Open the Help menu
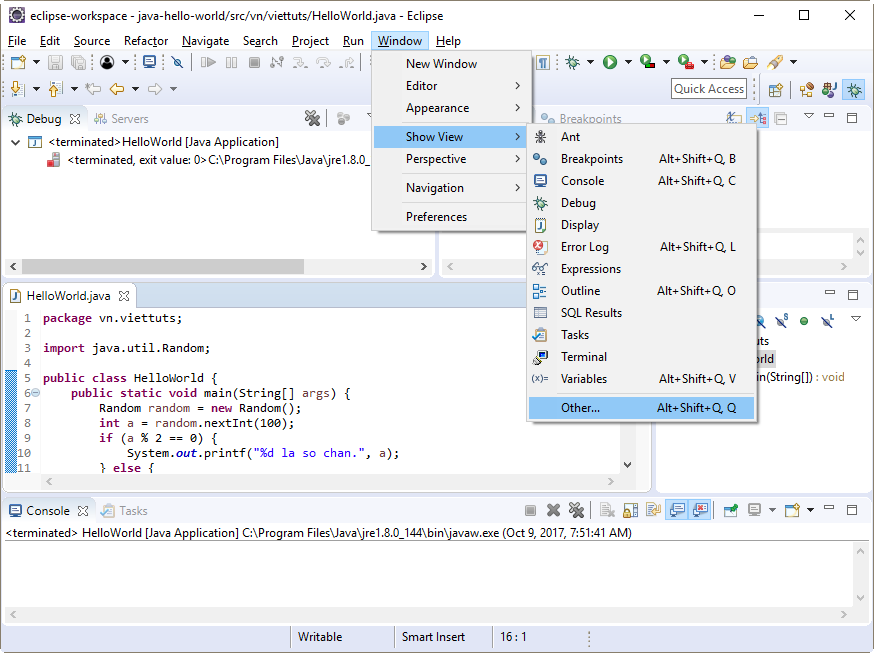The image size is (874, 653). [448, 41]
